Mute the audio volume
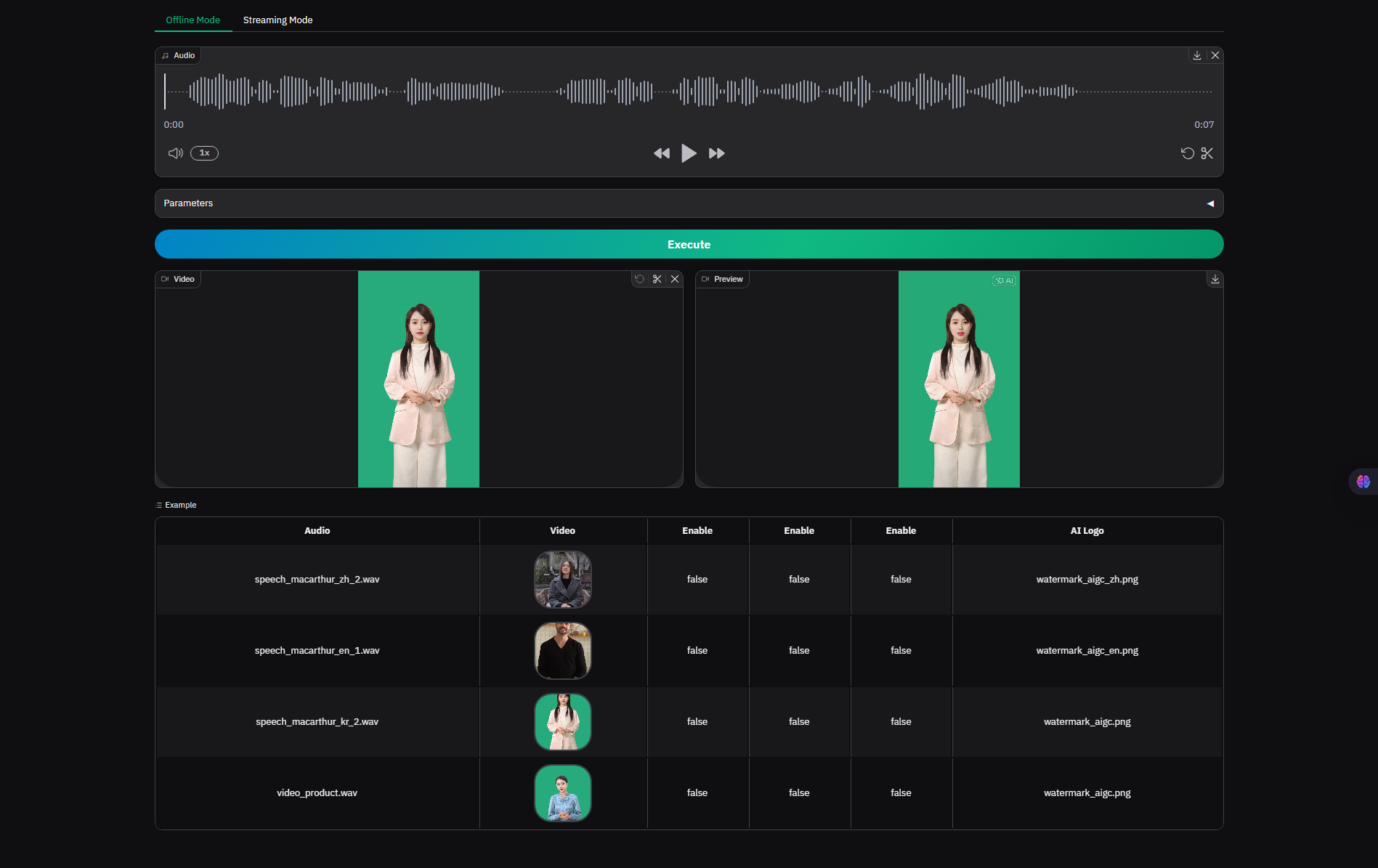 click(175, 153)
